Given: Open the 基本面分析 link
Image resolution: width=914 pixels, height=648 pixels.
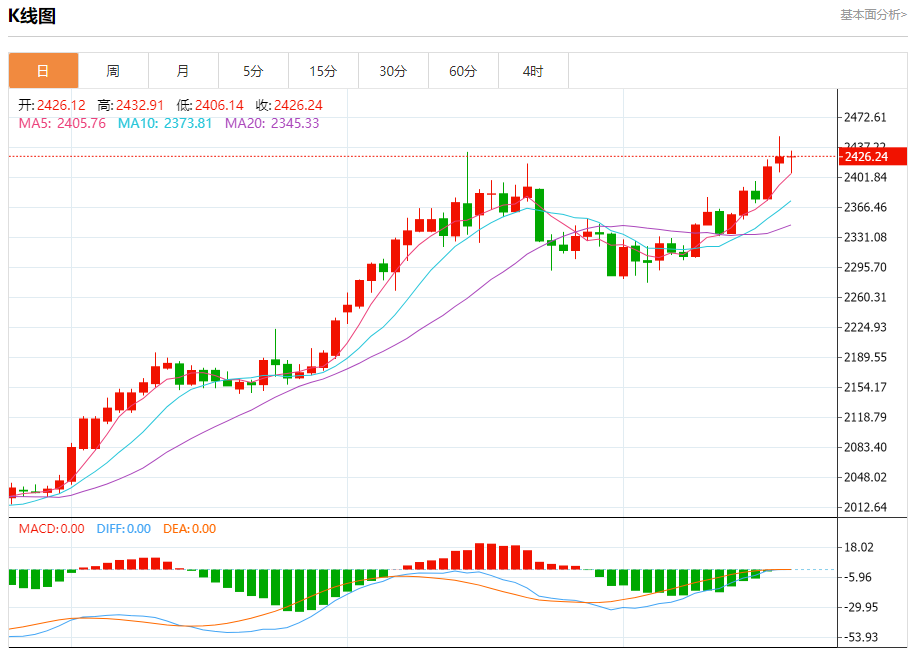Looking at the screenshot, I should [x=873, y=15].
